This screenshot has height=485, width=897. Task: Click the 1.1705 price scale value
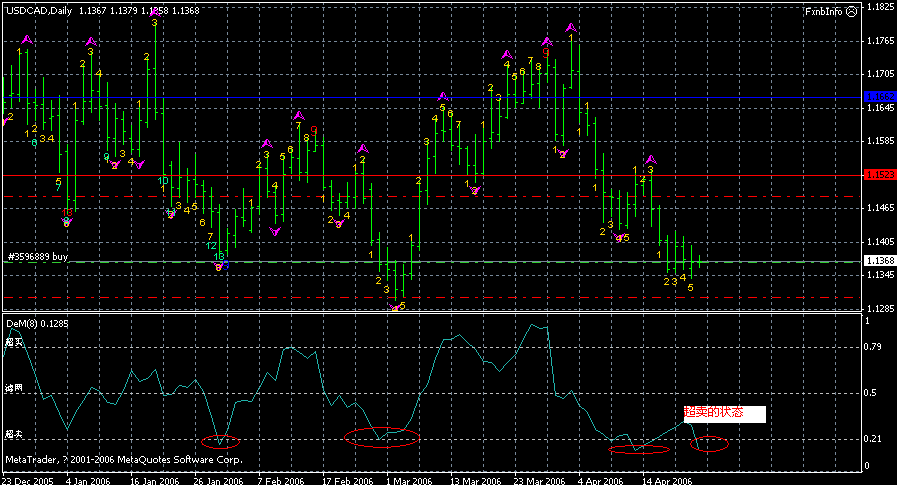click(x=880, y=74)
